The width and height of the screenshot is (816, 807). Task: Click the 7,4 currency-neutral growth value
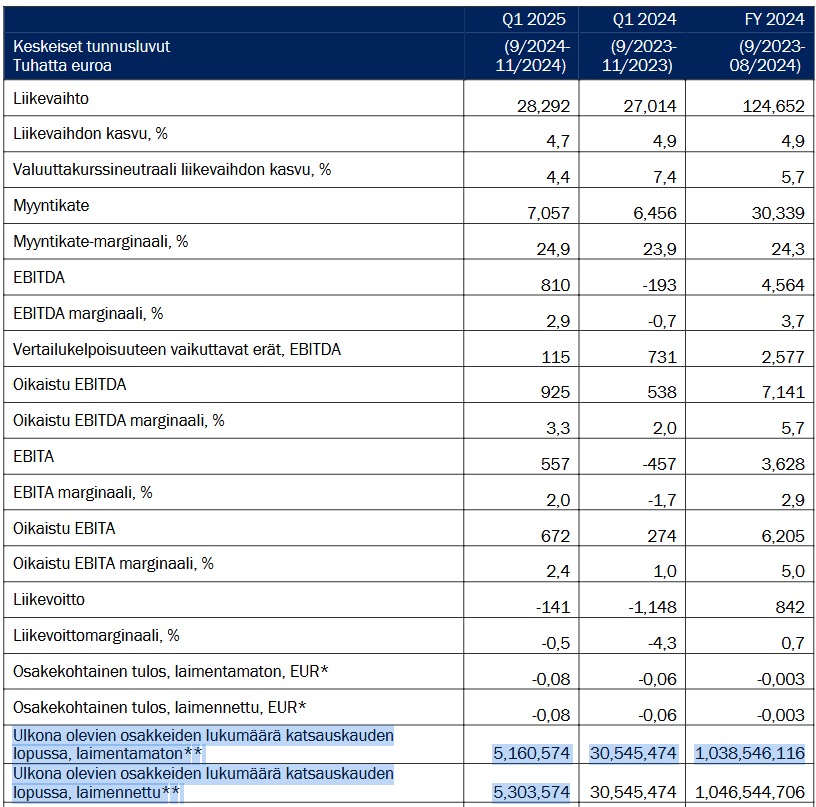point(665,177)
